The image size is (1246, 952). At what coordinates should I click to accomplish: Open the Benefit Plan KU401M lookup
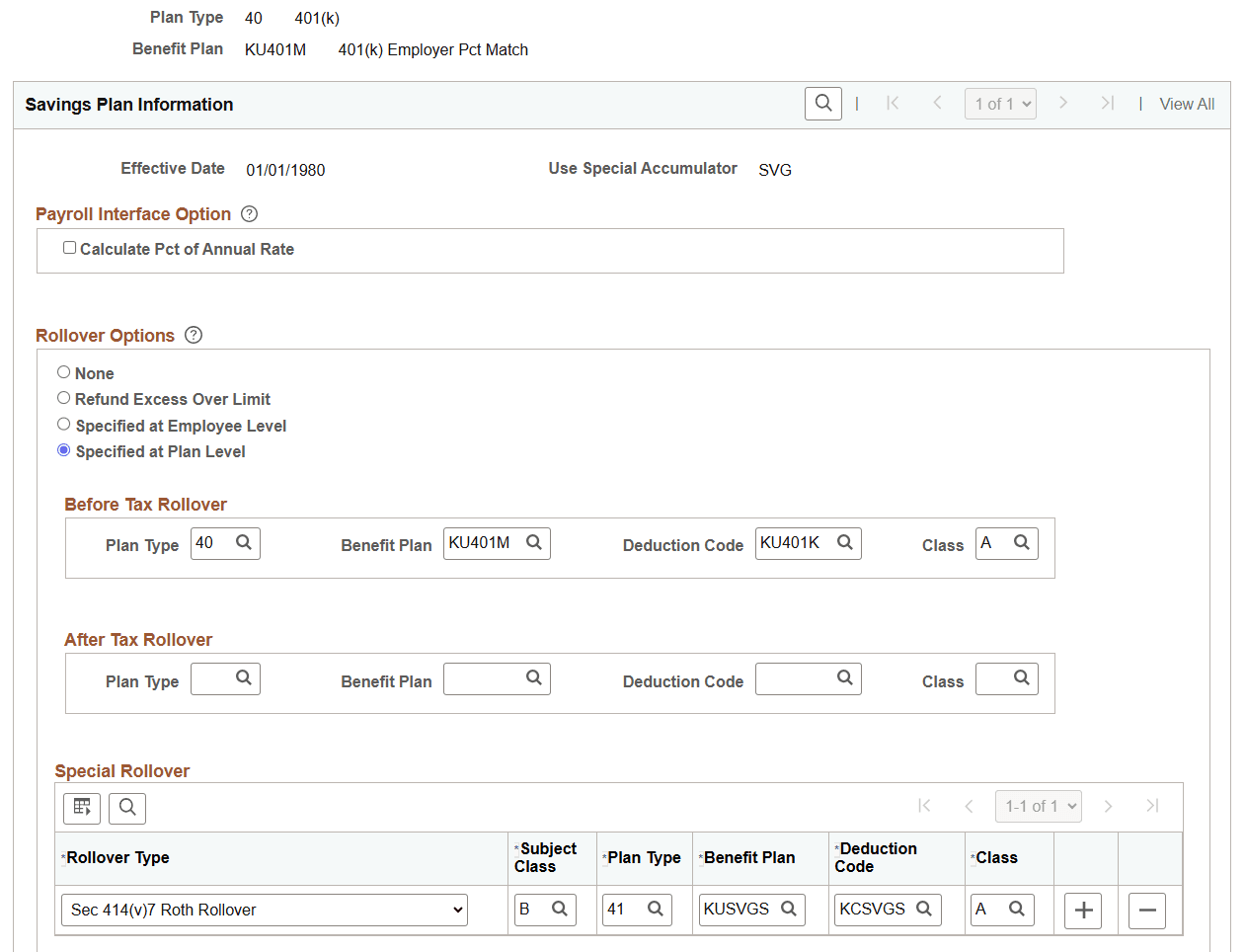click(x=534, y=542)
